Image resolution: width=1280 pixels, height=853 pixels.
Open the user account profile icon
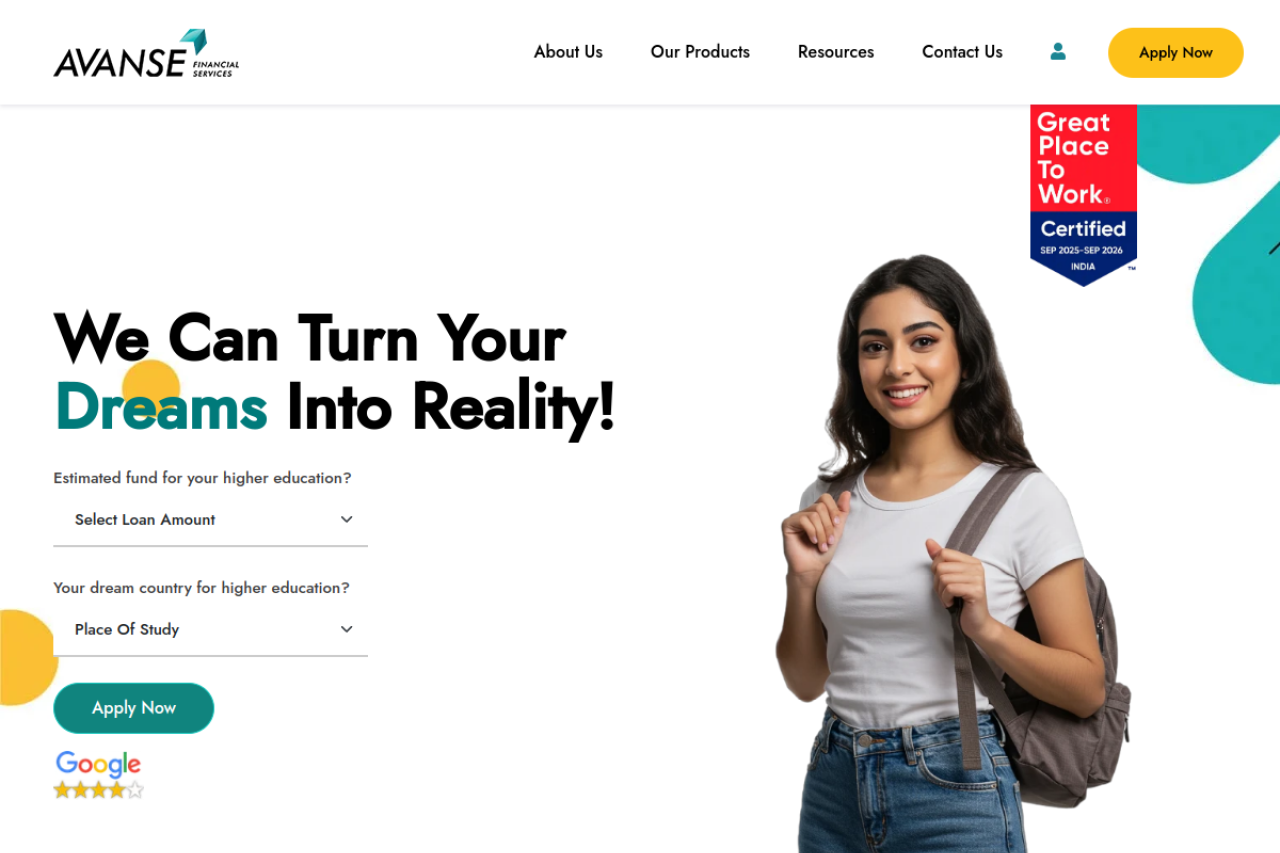pos(1058,51)
